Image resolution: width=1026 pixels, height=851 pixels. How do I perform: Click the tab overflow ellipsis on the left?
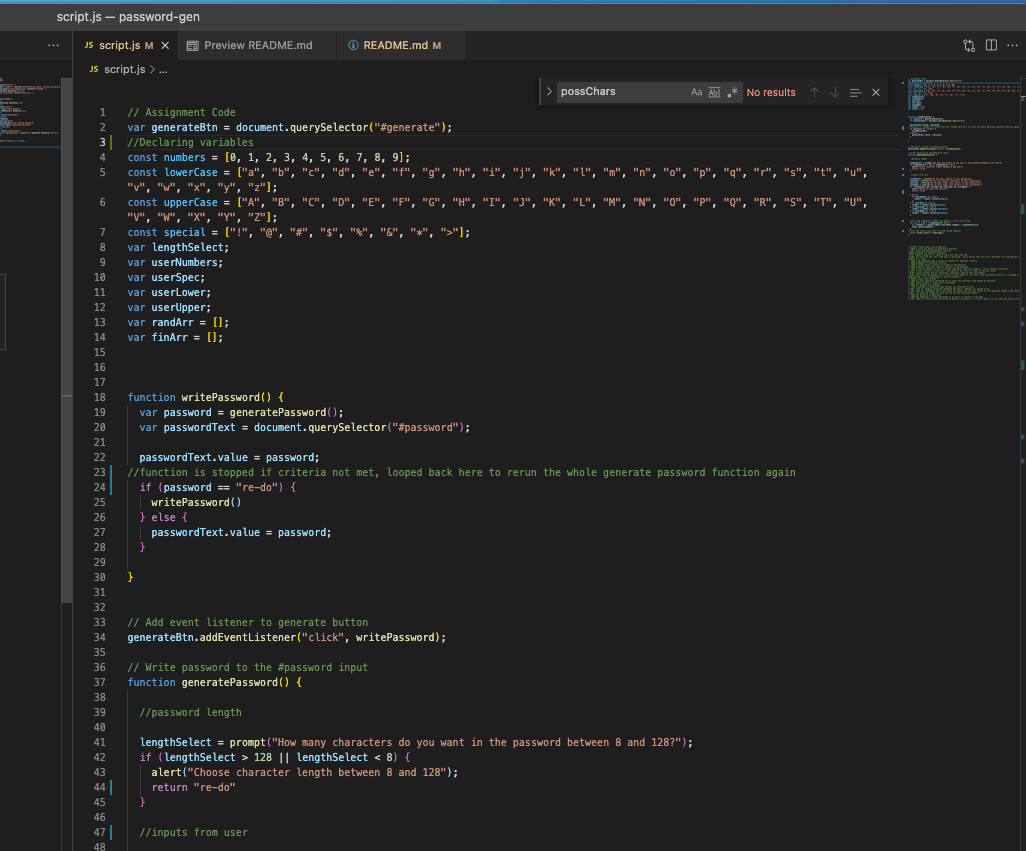pos(53,45)
